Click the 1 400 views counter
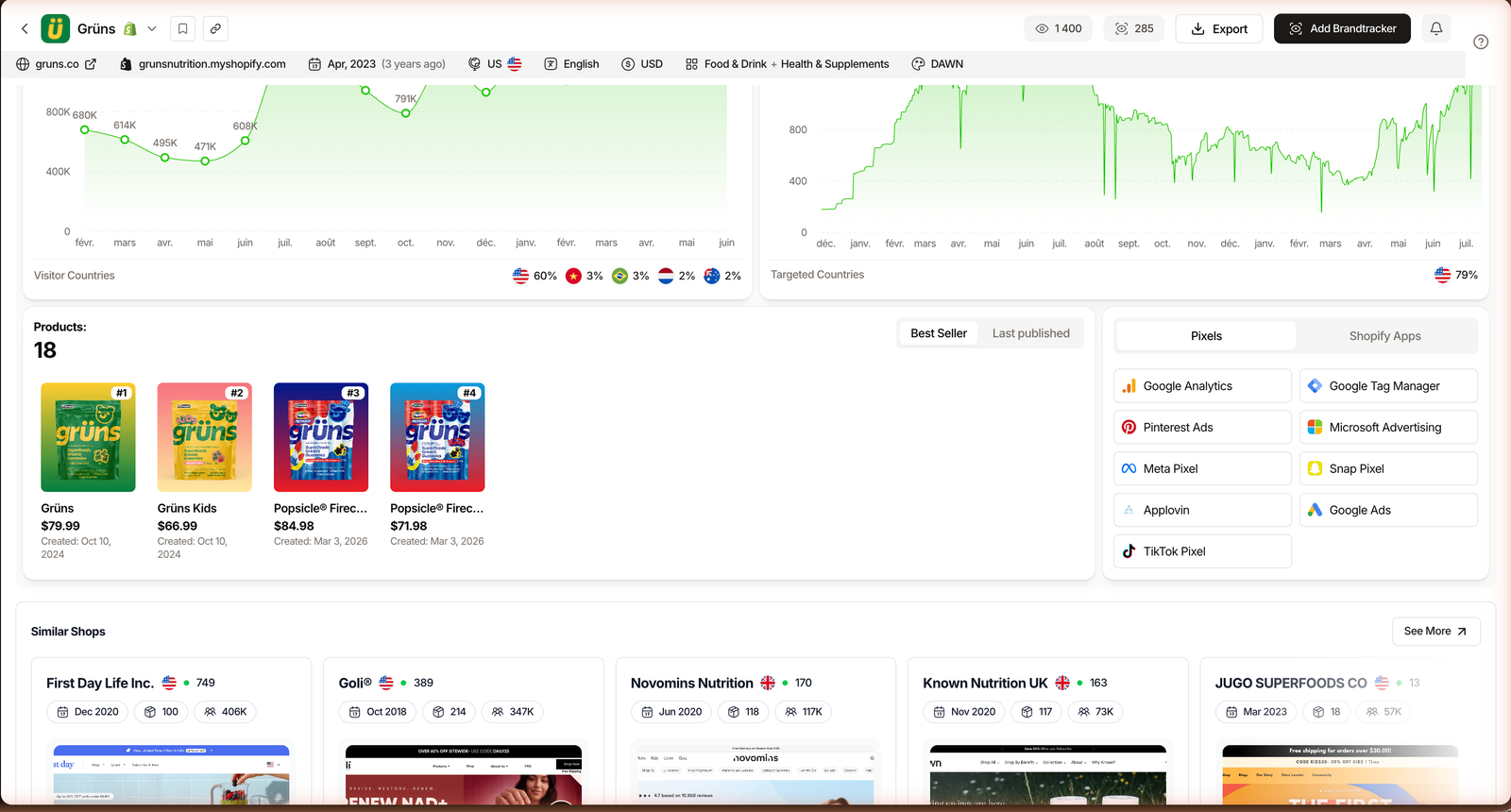This screenshot has height=812, width=1511. click(1059, 28)
